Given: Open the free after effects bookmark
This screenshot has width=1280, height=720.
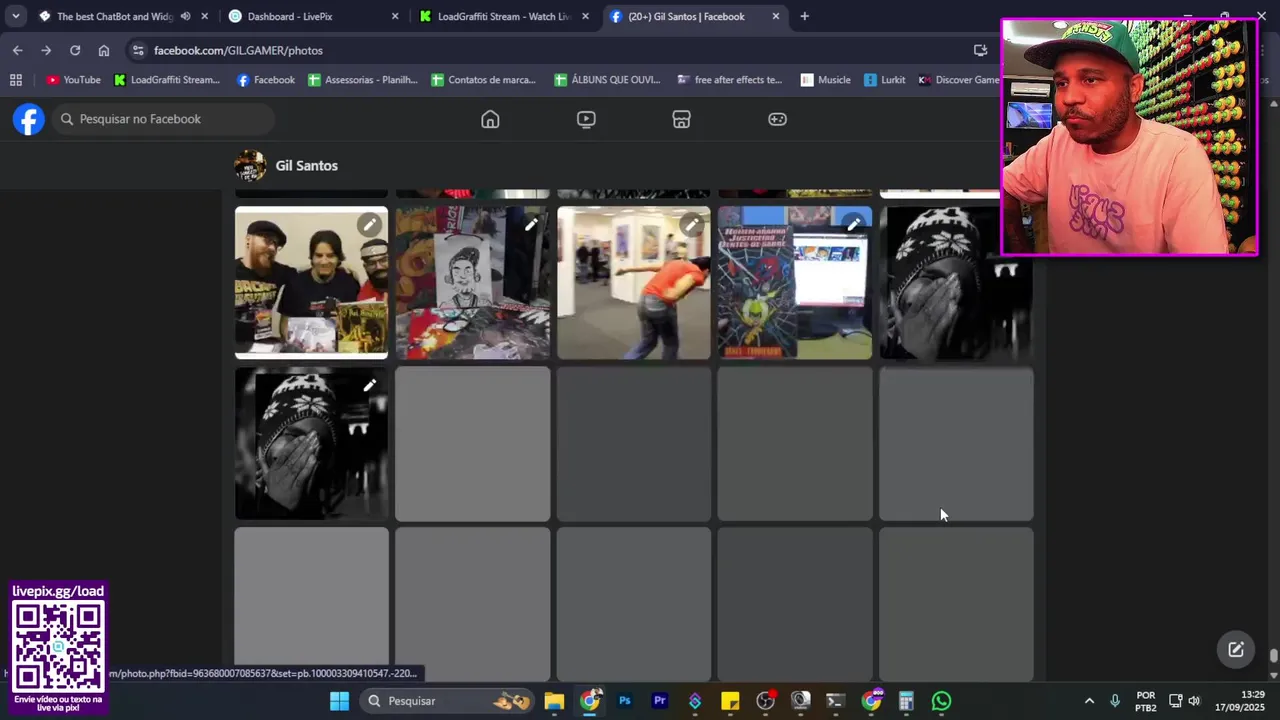Looking at the screenshot, I should click(x=729, y=80).
